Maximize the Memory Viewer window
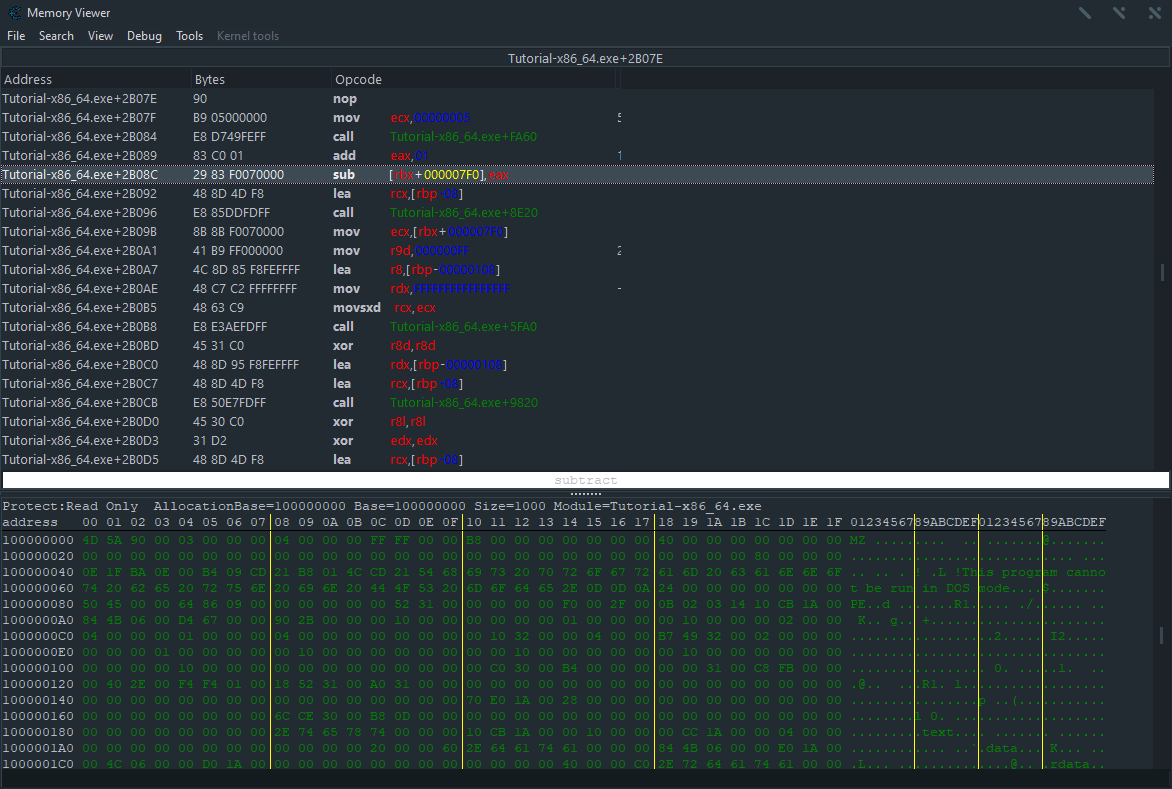Viewport: 1172px width, 789px height. 1119,13
